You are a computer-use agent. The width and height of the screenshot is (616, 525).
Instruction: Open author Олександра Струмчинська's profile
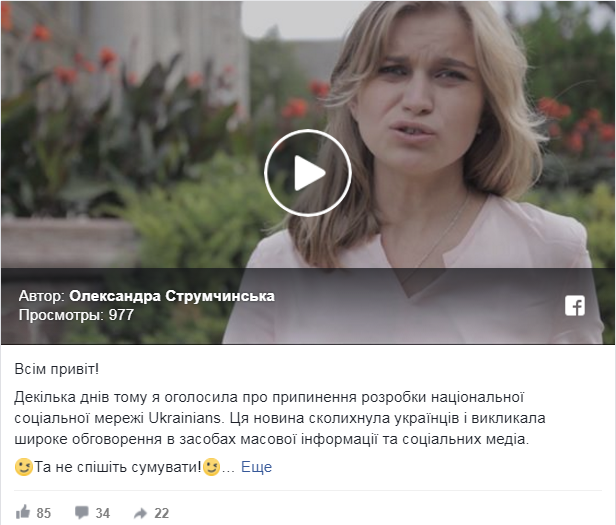(x=172, y=296)
